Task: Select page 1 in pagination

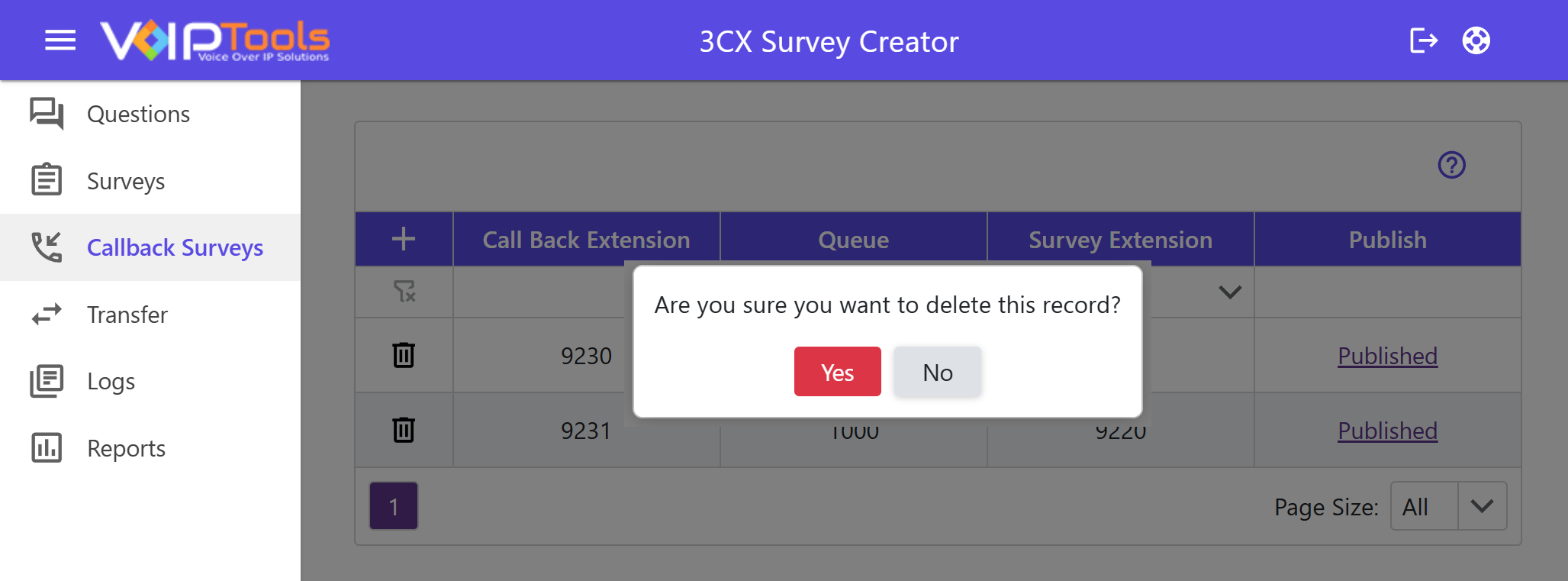Action: (394, 506)
